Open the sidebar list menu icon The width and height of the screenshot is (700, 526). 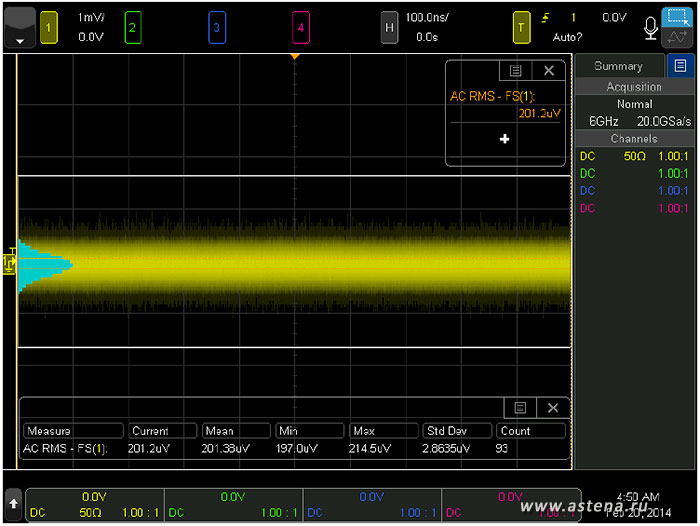[x=680, y=66]
